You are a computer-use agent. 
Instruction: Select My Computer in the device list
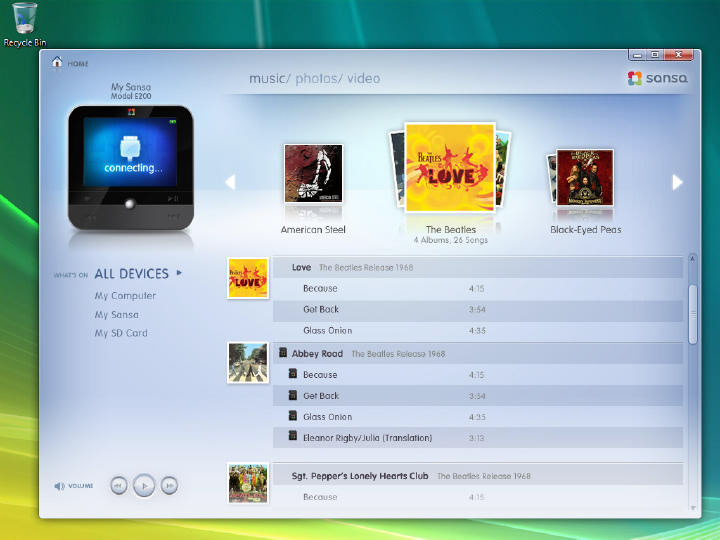coord(125,296)
